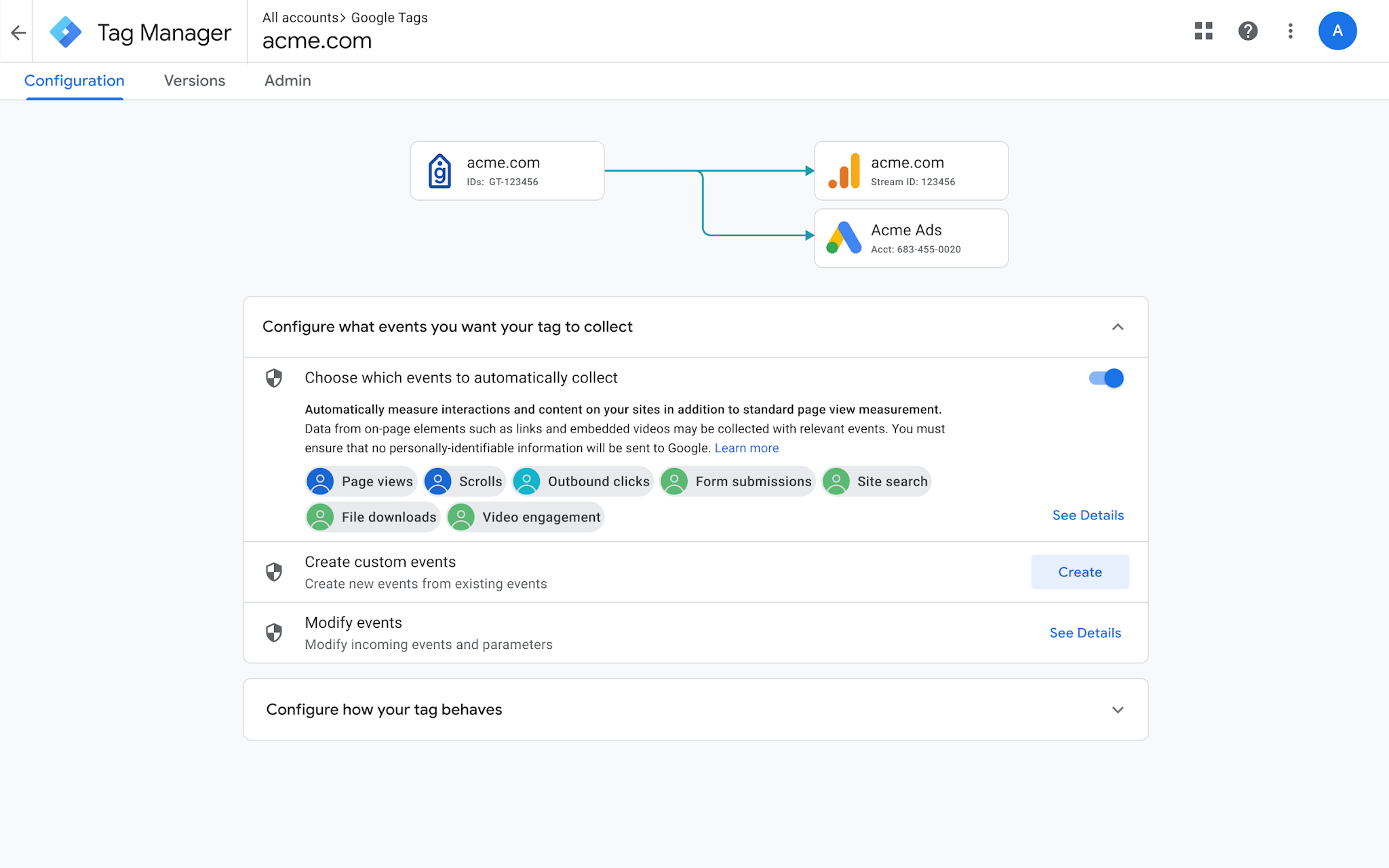Follow the Learn more link
This screenshot has height=868, width=1389.
[x=746, y=448]
